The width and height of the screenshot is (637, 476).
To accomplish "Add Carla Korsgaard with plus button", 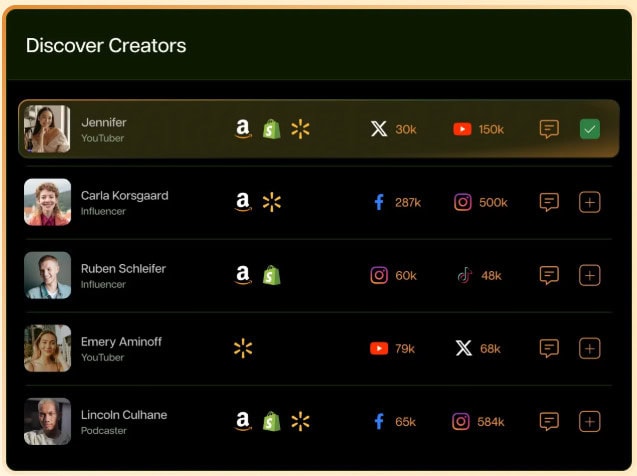I will point(590,202).
